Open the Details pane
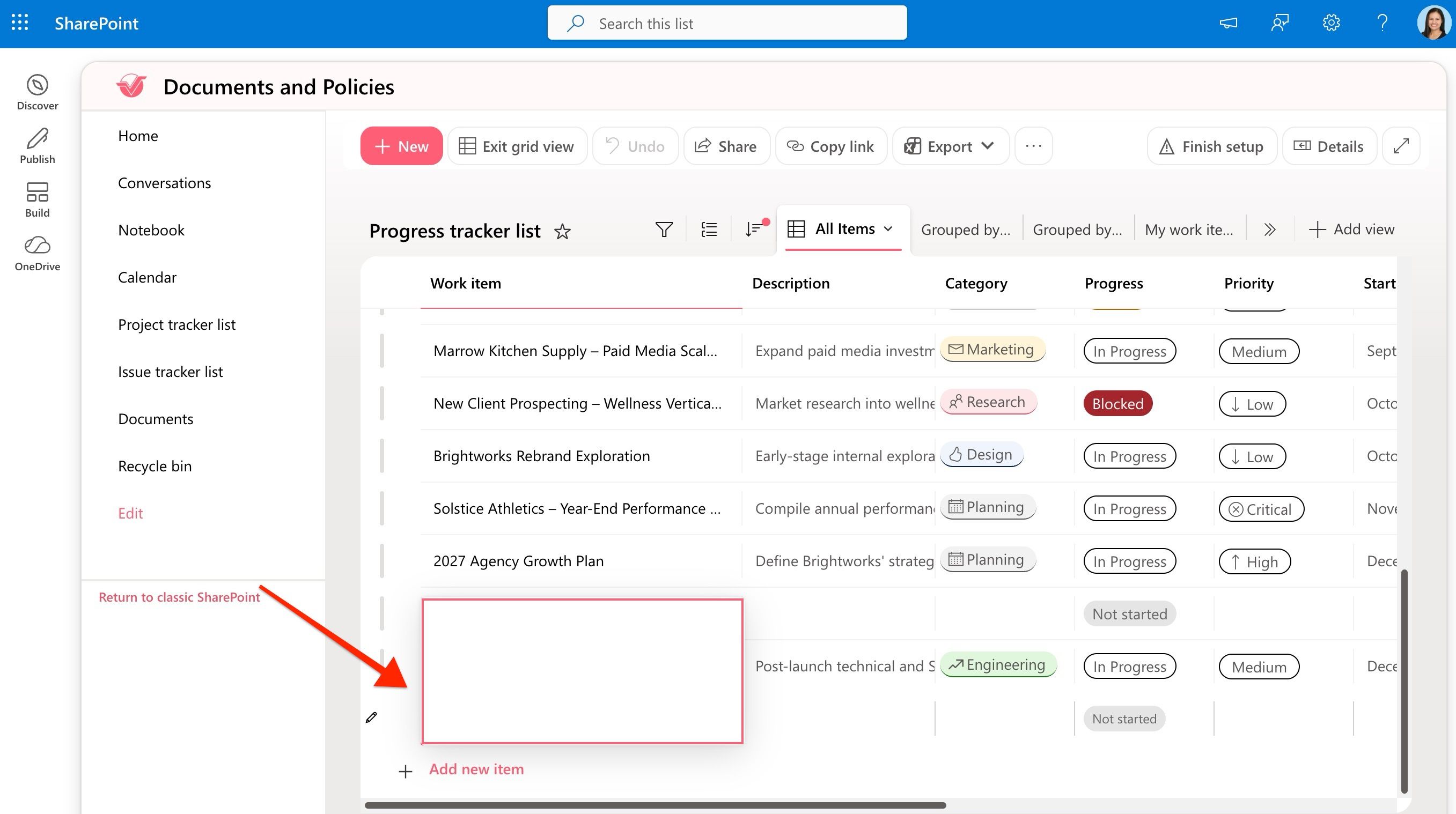 pos(1329,146)
